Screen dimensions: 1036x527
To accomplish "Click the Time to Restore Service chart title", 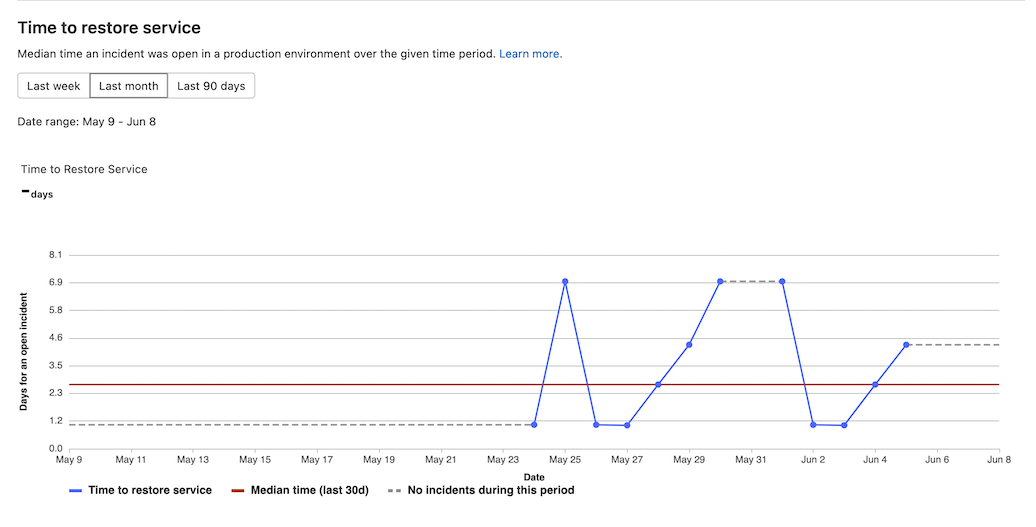I will tap(84, 169).
